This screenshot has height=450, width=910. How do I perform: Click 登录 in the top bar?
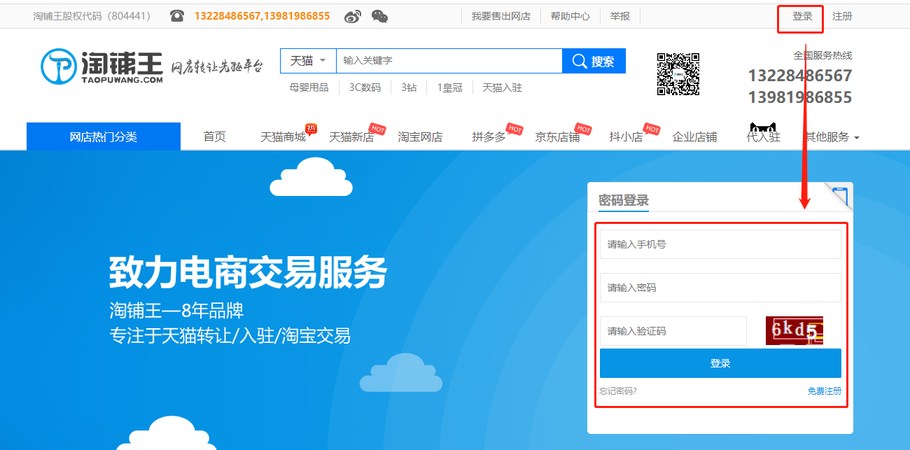[802, 16]
